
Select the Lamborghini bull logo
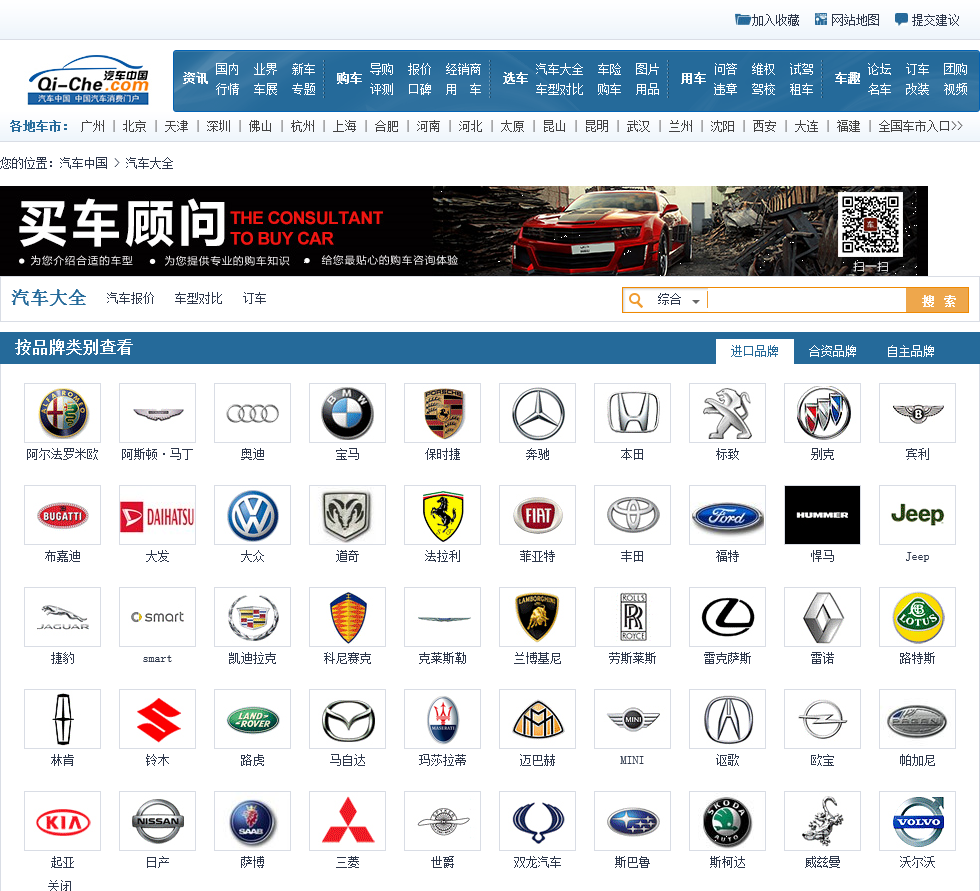538,617
